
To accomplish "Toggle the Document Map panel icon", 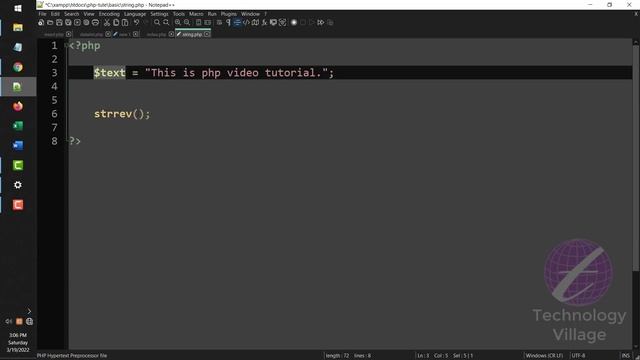I will coord(255,22).
